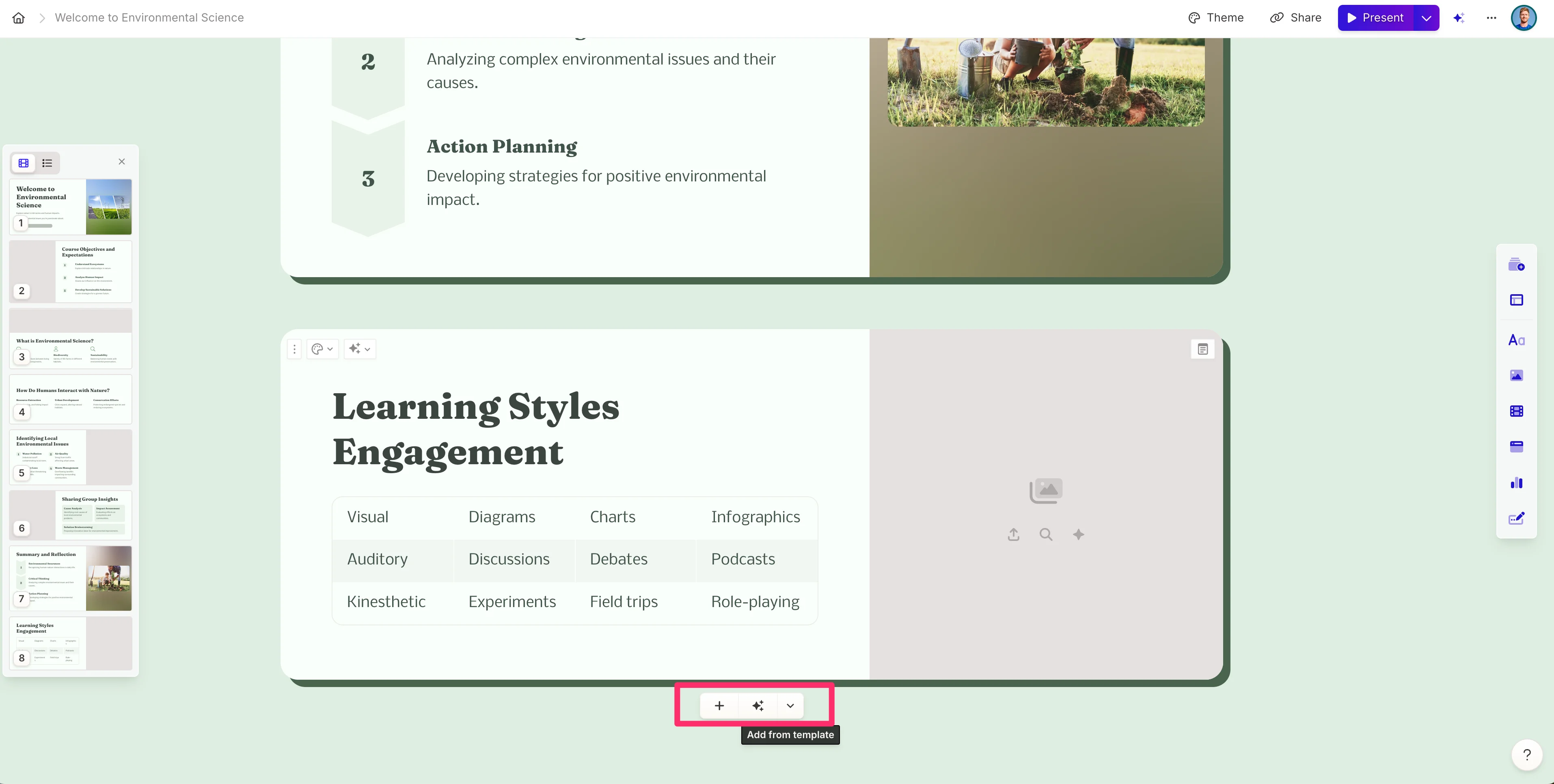This screenshot has height=784, width=1554.
Task: Click the search image magnifier icon
Action: click(1046, 534)
